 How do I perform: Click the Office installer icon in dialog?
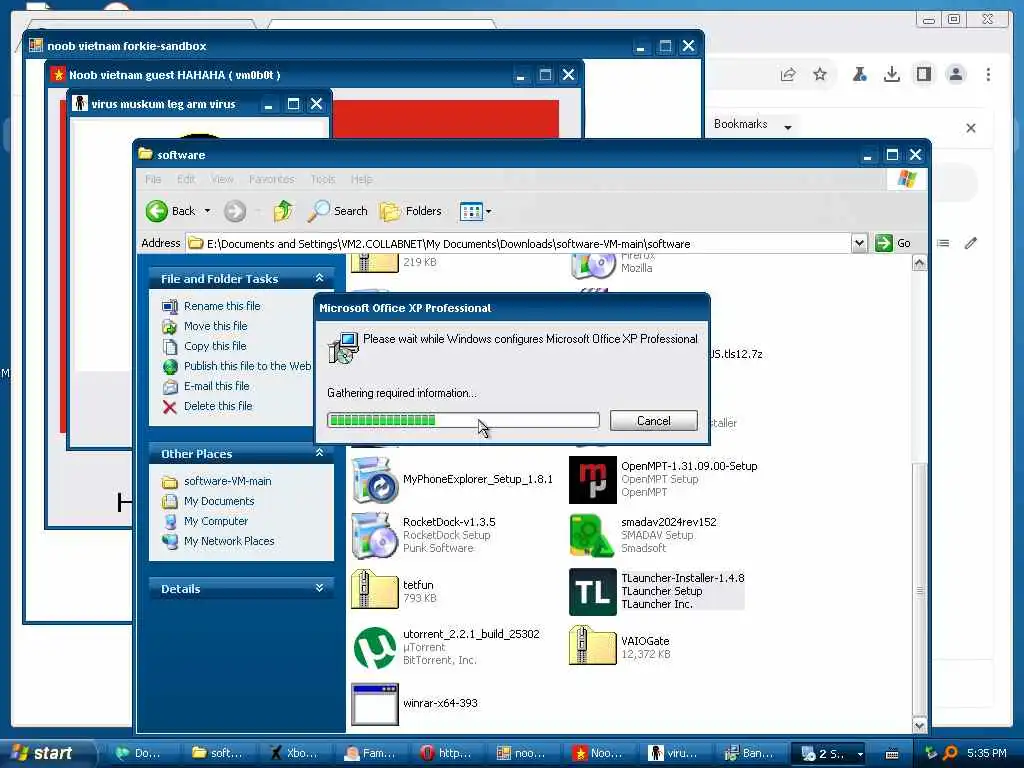pyautogui.click(x=343, y=347)
